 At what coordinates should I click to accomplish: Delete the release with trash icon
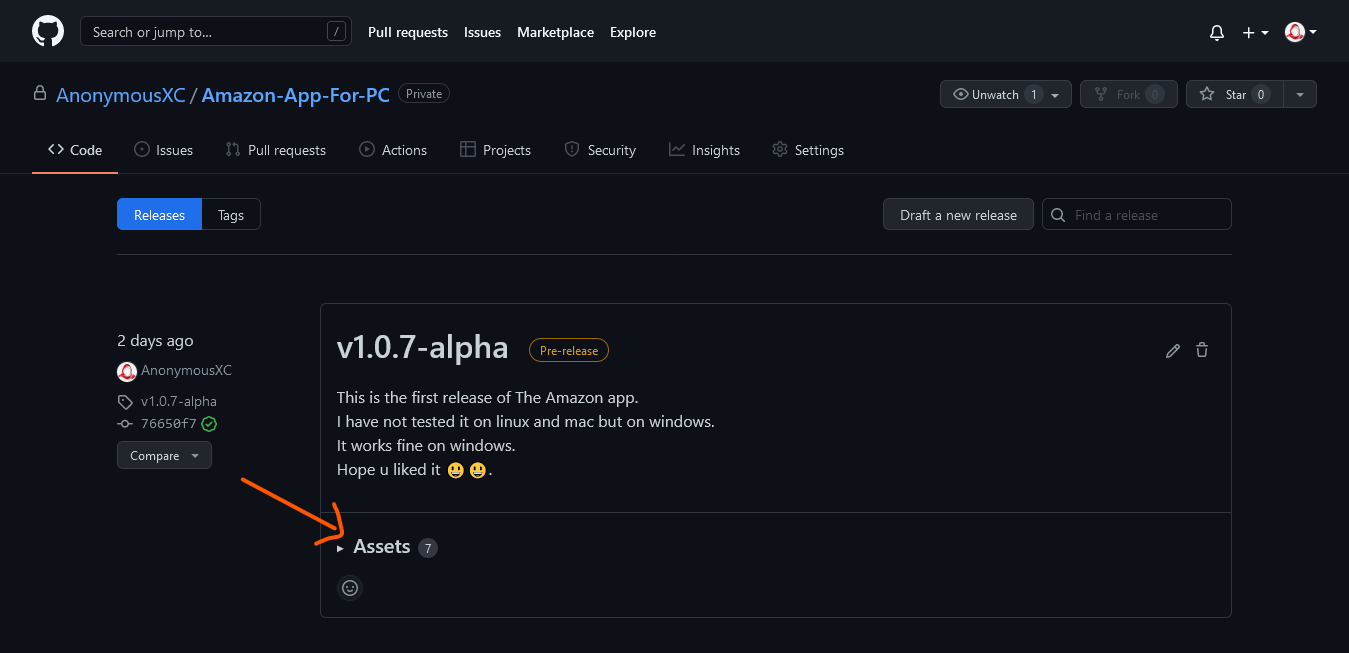click(x=1202, y=350)
